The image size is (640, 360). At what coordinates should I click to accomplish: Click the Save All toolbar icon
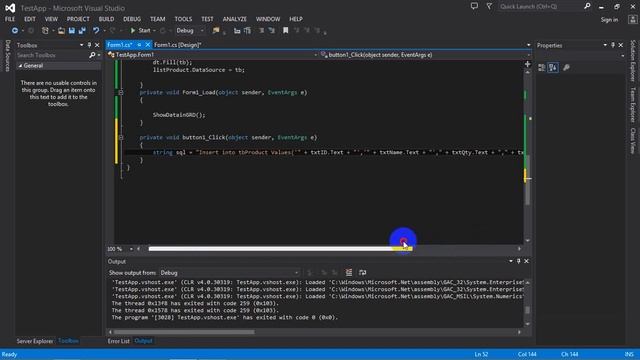click(x=82, y=31)
